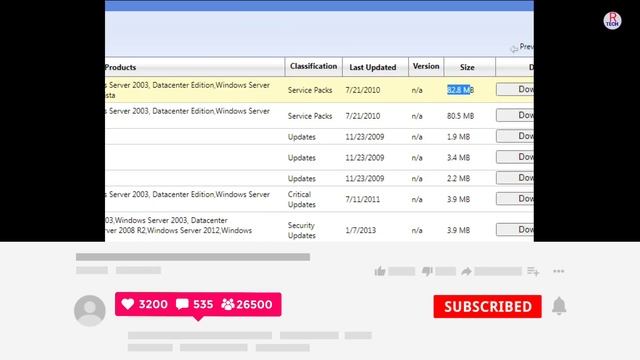Click the Previous page link

click(x=522, y=47)
